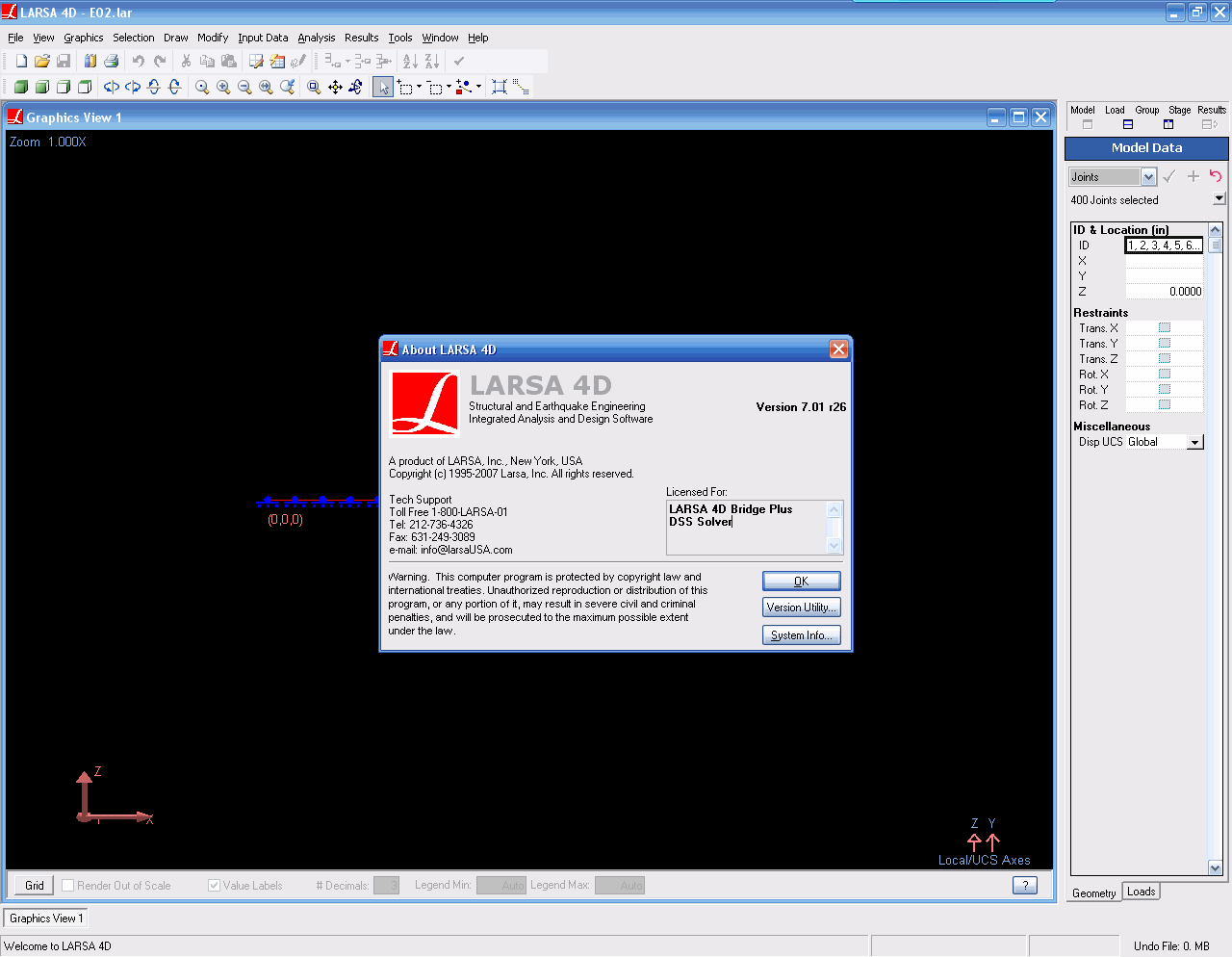The width and height of the screenshot is (1232, 957).
Task: Sort descending with the Z-A icon
Action: [x=432, y=61]
